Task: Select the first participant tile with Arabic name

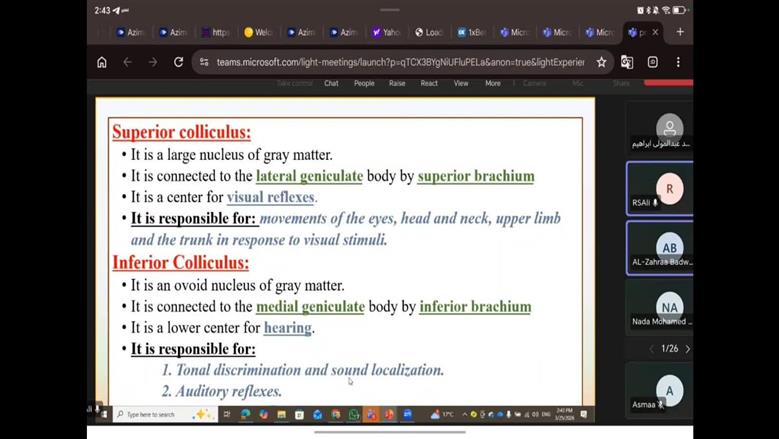Action: click(659, 130)
